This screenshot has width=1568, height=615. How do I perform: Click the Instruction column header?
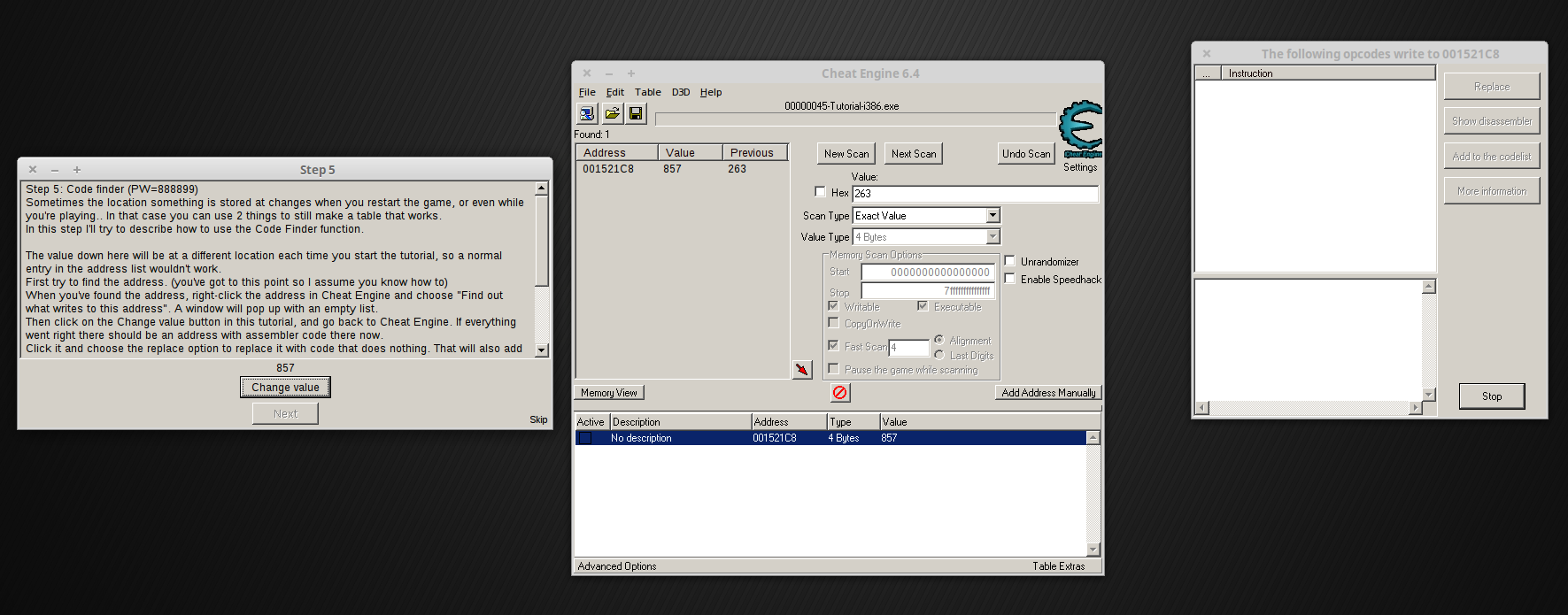[1328, 73]
